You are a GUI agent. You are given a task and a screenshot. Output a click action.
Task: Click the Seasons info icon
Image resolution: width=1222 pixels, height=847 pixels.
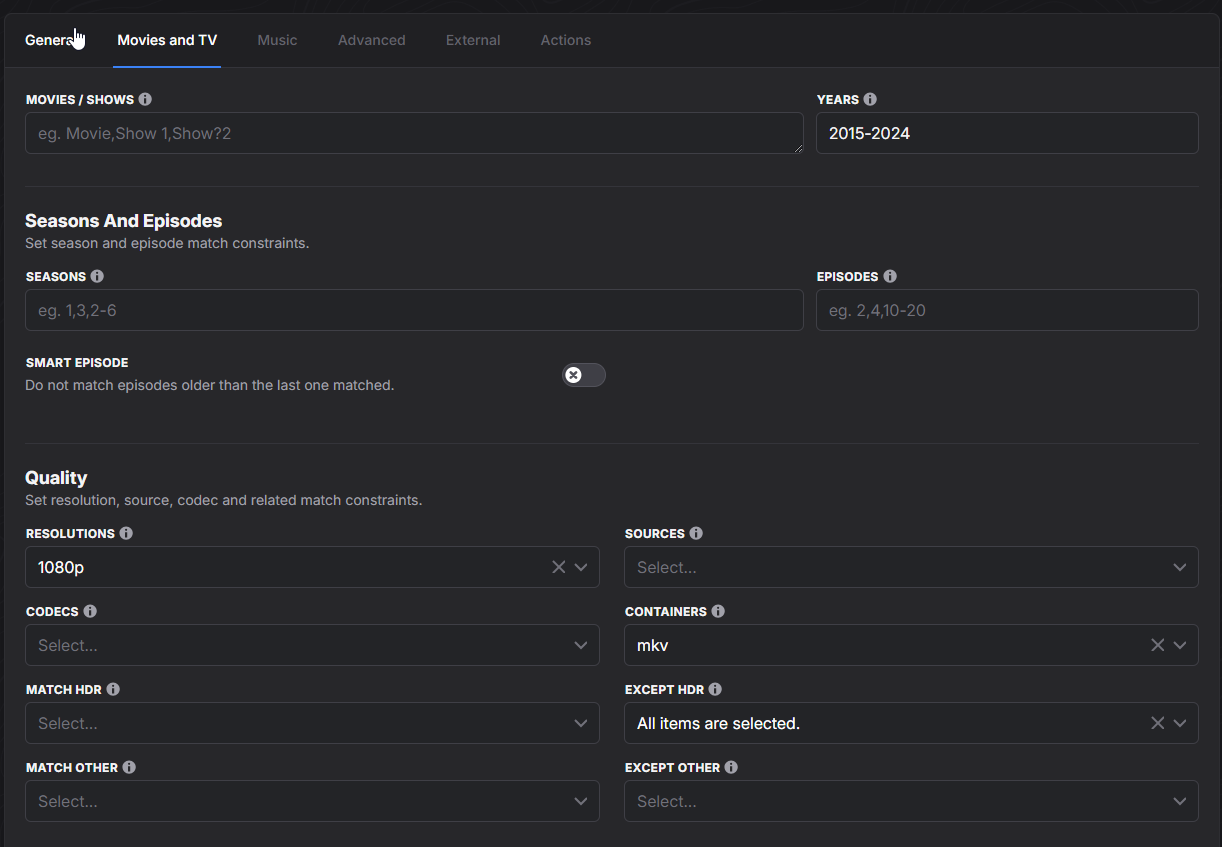(x=97, y=276)
